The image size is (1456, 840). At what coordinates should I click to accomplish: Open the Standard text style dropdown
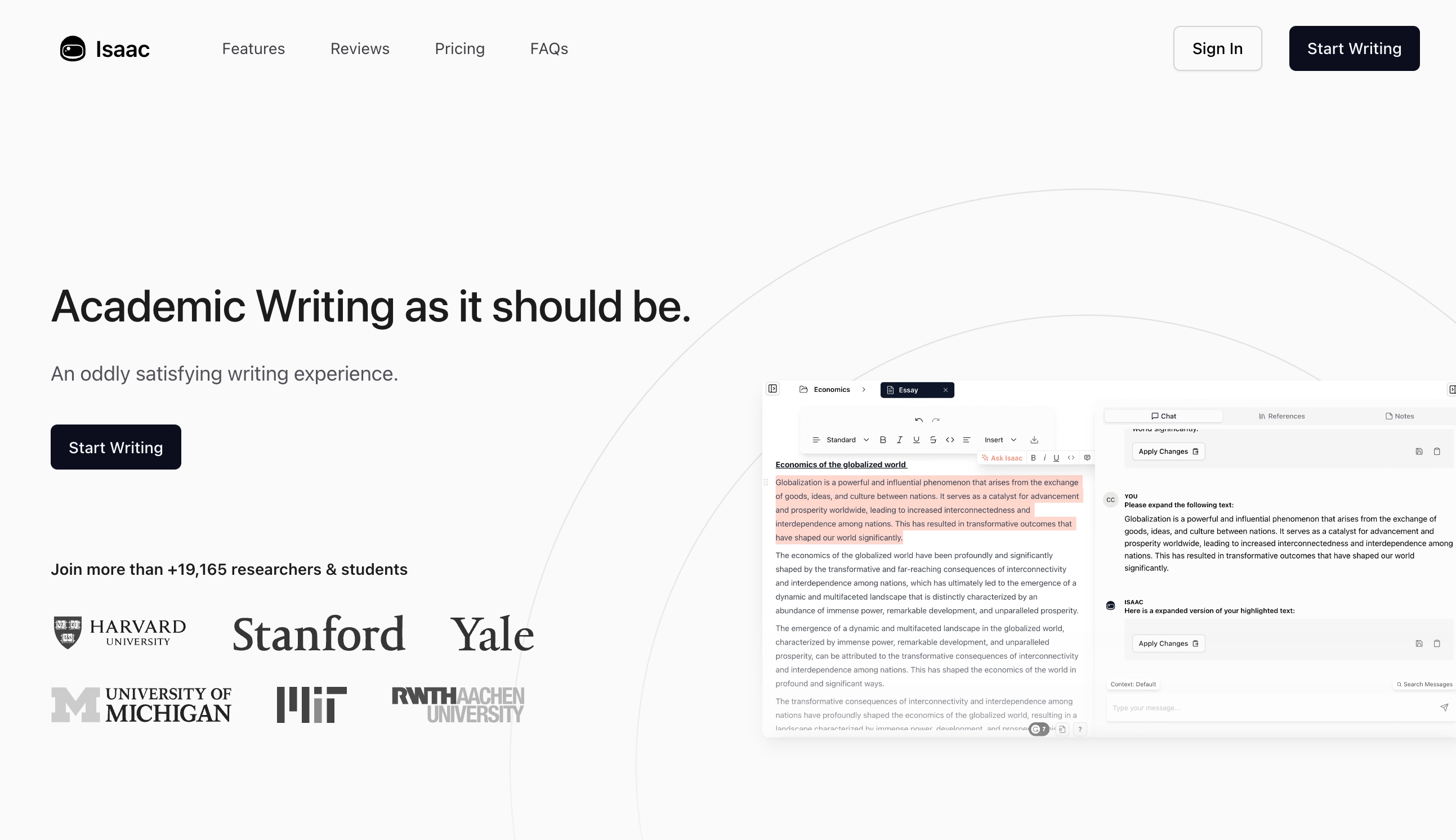click(x=841, y=440)
